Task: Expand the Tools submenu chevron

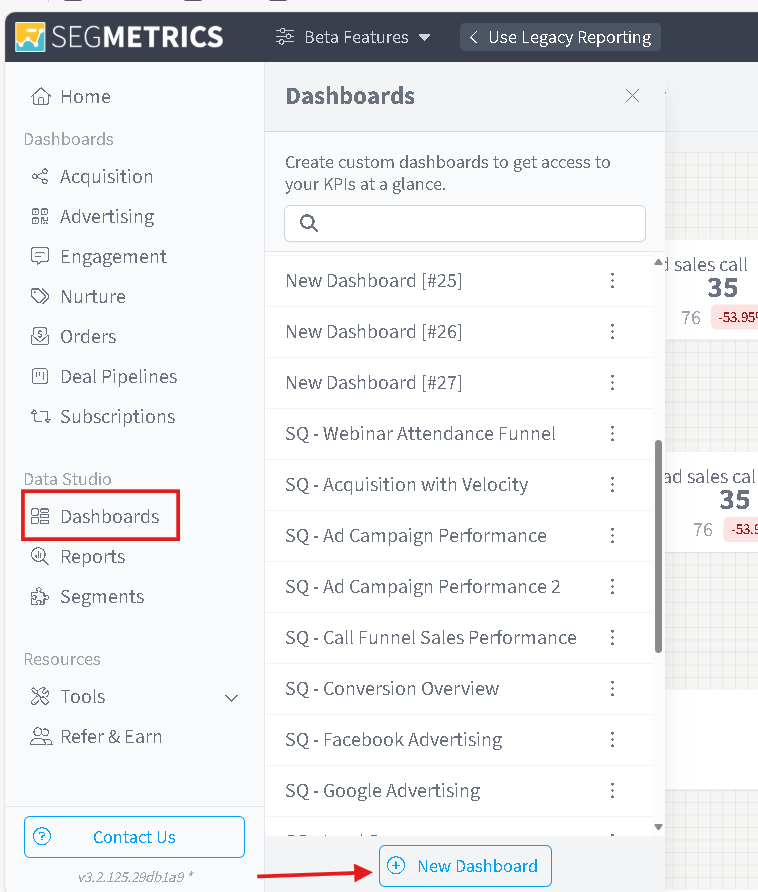Action: [x=231, y=697]
